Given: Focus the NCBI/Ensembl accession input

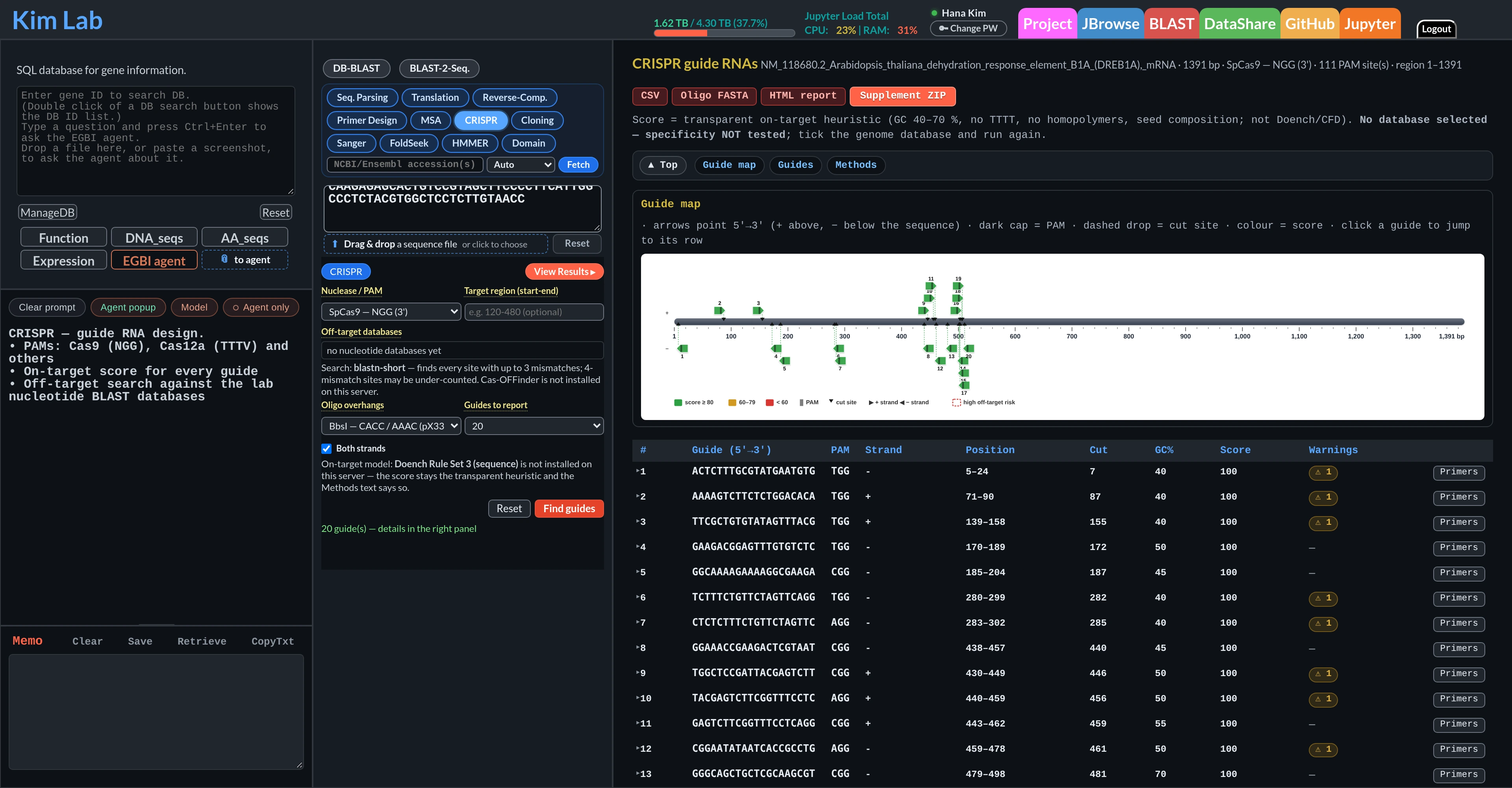Looking at the screenshot, I should 405,164.
